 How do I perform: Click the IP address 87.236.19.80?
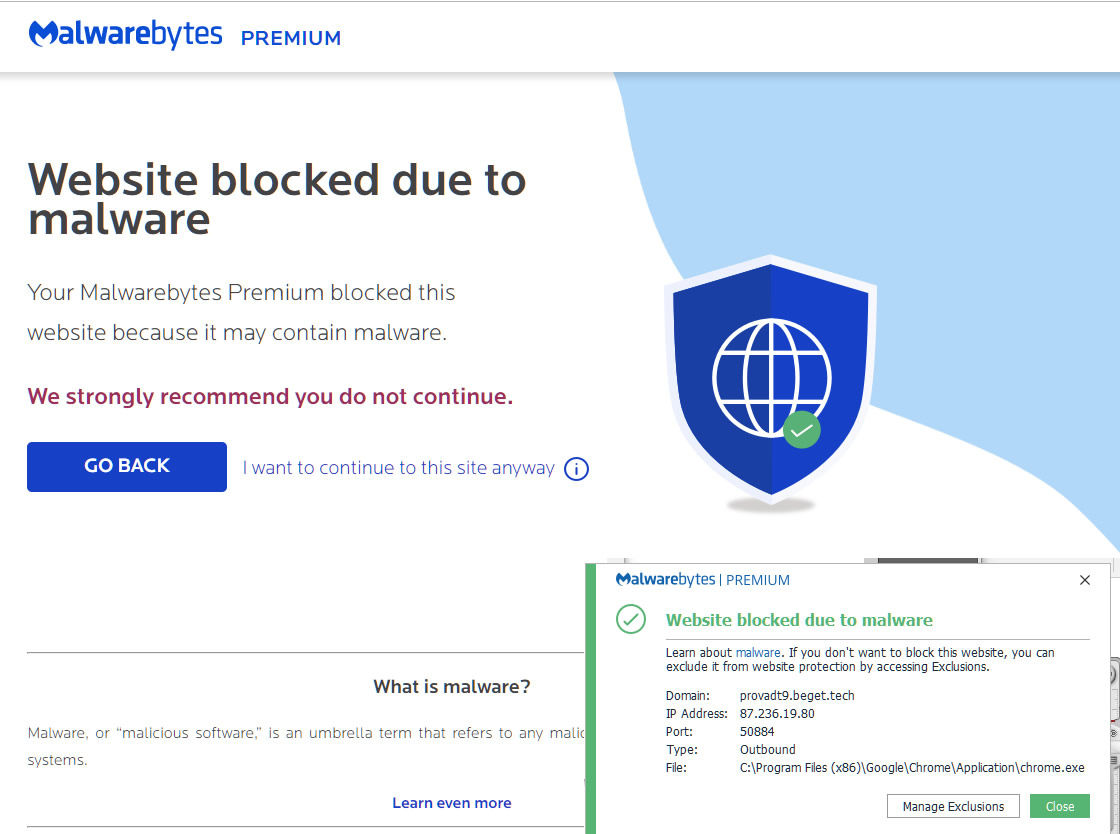coord(777,713)
